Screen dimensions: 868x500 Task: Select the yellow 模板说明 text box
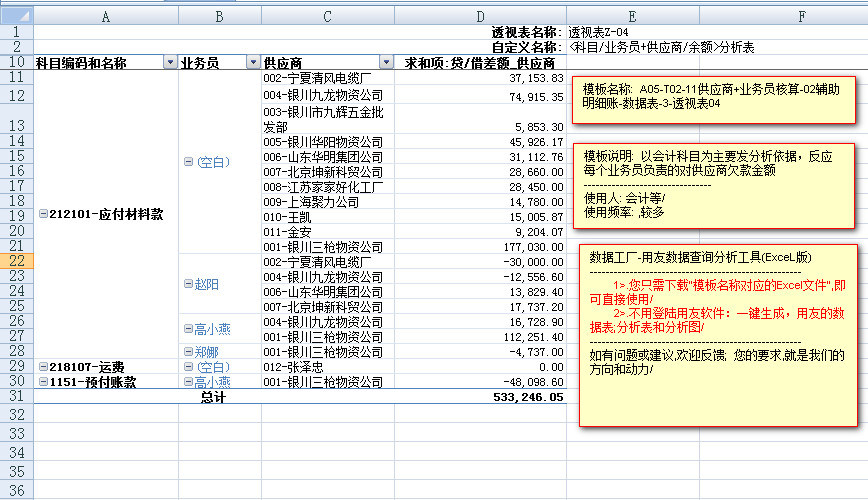click(x=716, y=185)
